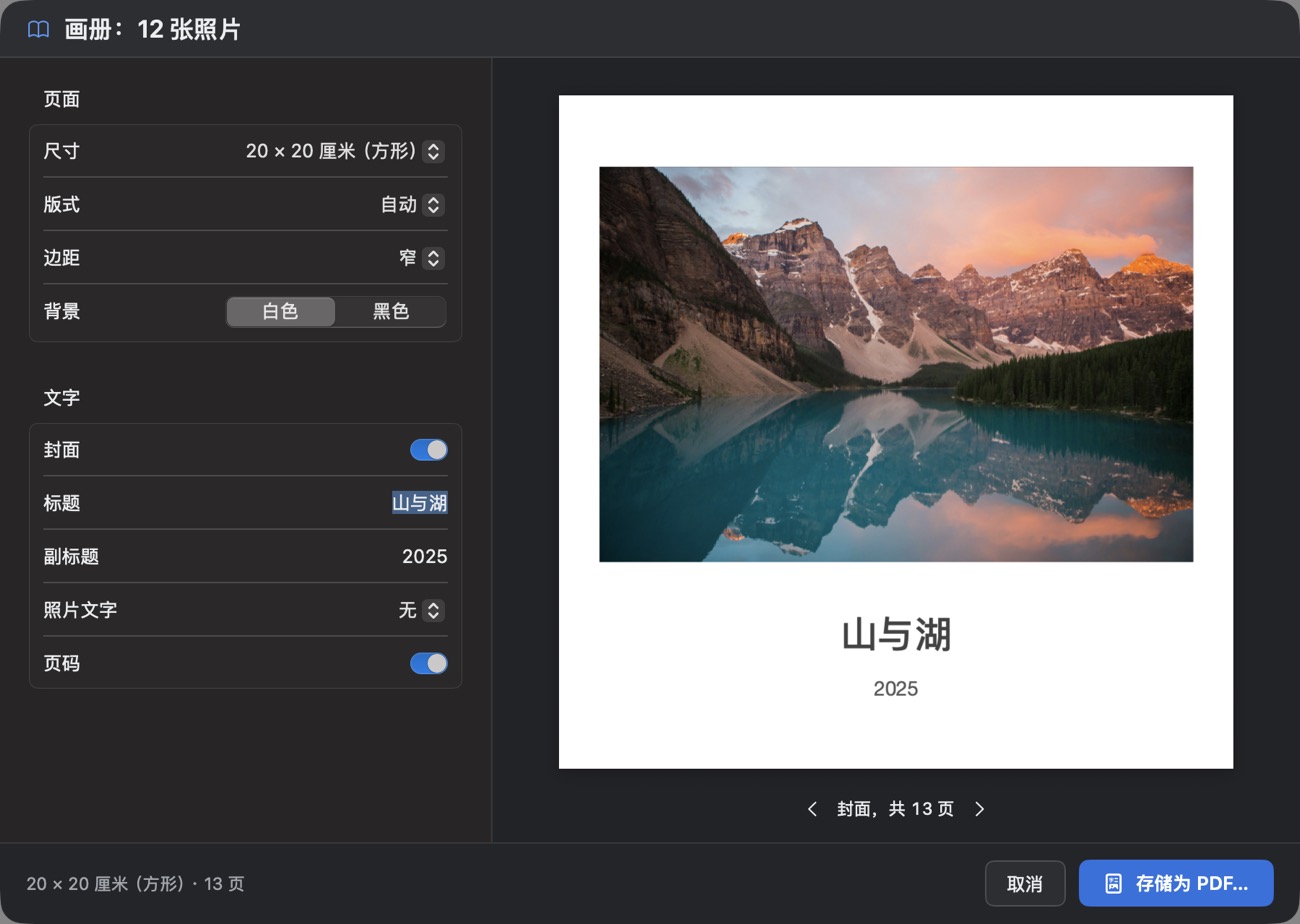Click the 封面，共 13 页 page indicator
Viewport: 1300px width, 924px height.
[896, 809]
